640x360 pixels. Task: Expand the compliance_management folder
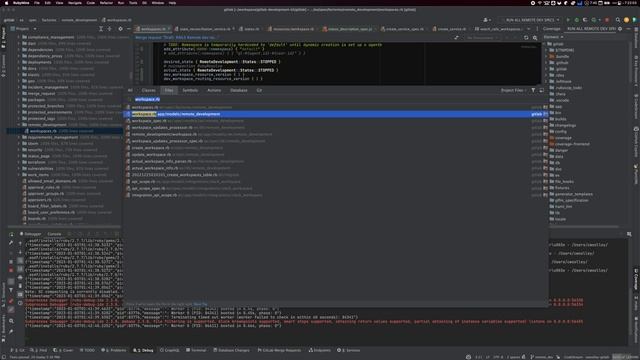[19, 37]
